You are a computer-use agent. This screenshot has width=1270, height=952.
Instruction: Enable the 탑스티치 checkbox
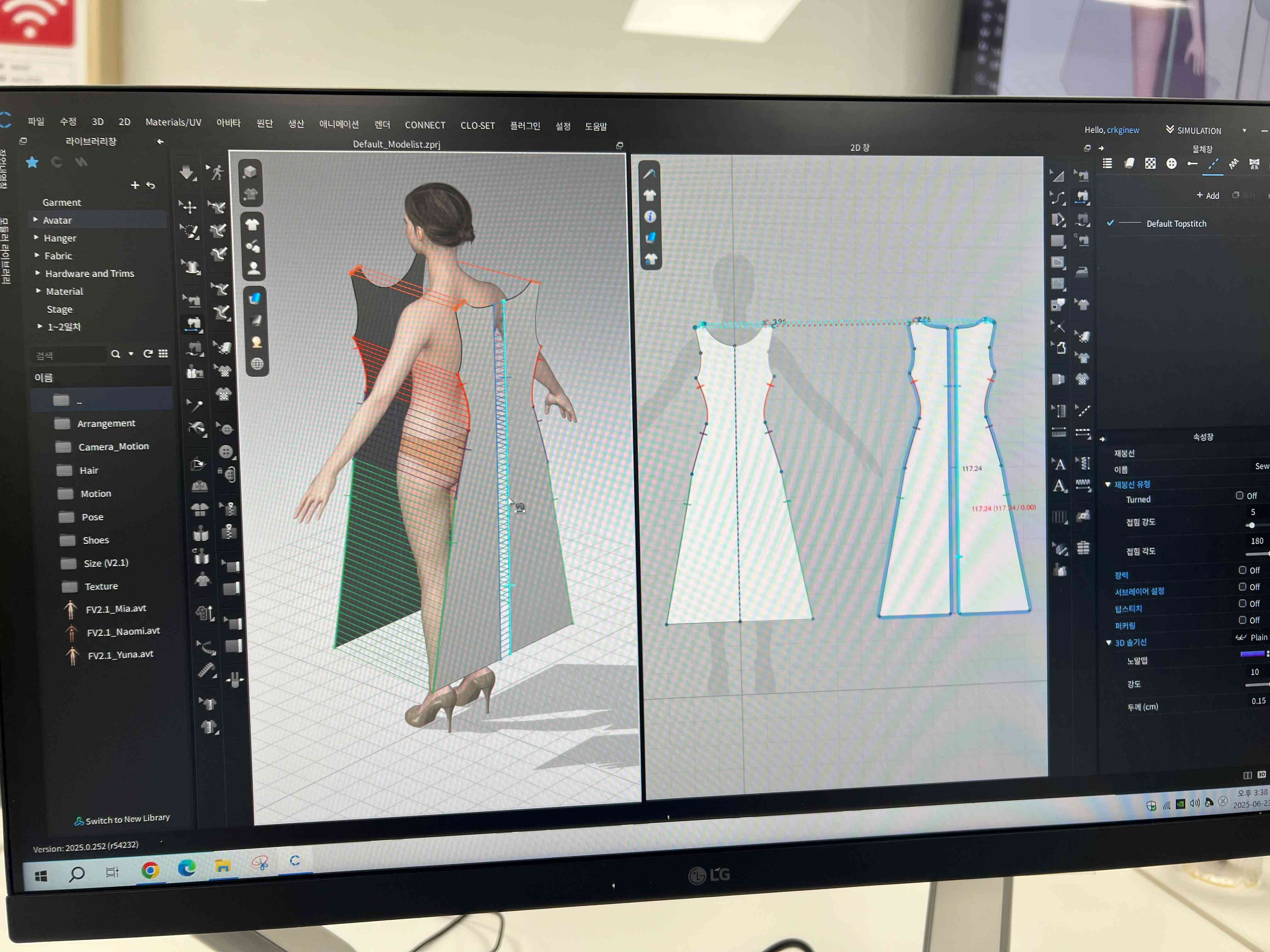[1242, 603]
